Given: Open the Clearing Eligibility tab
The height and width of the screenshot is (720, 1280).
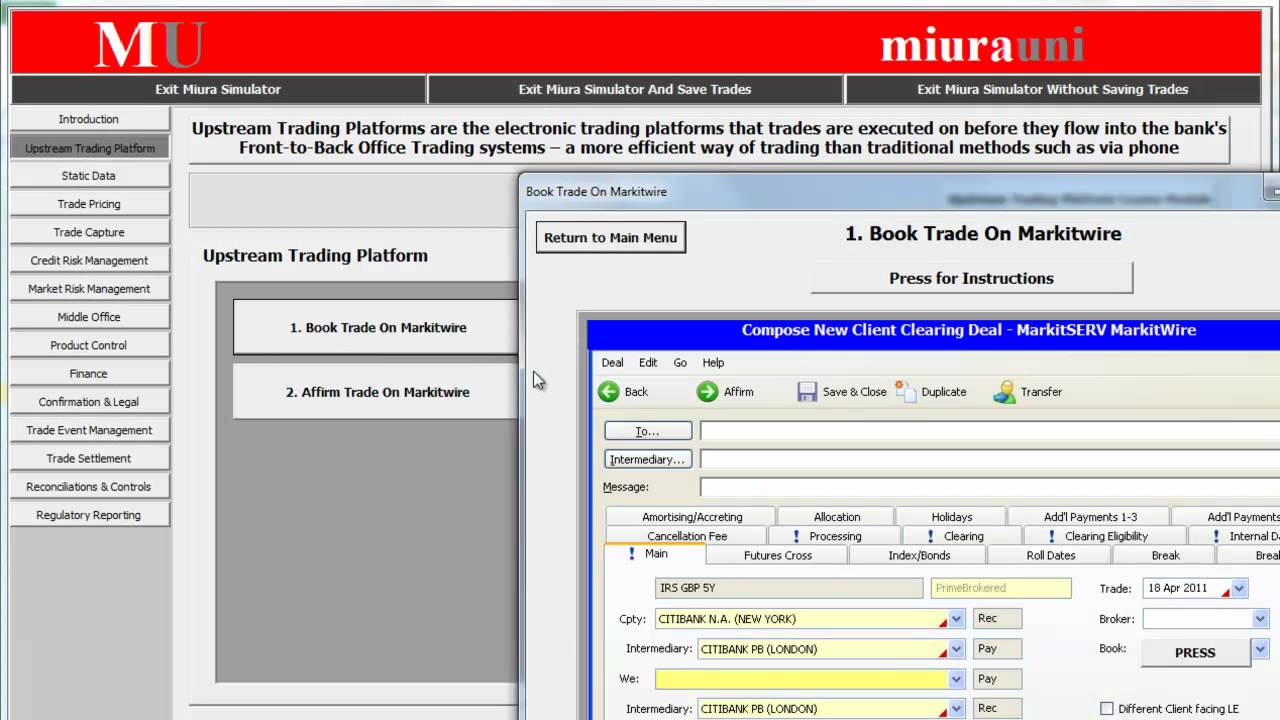Looking at the screenshot, I should (x=1106, y=536).
